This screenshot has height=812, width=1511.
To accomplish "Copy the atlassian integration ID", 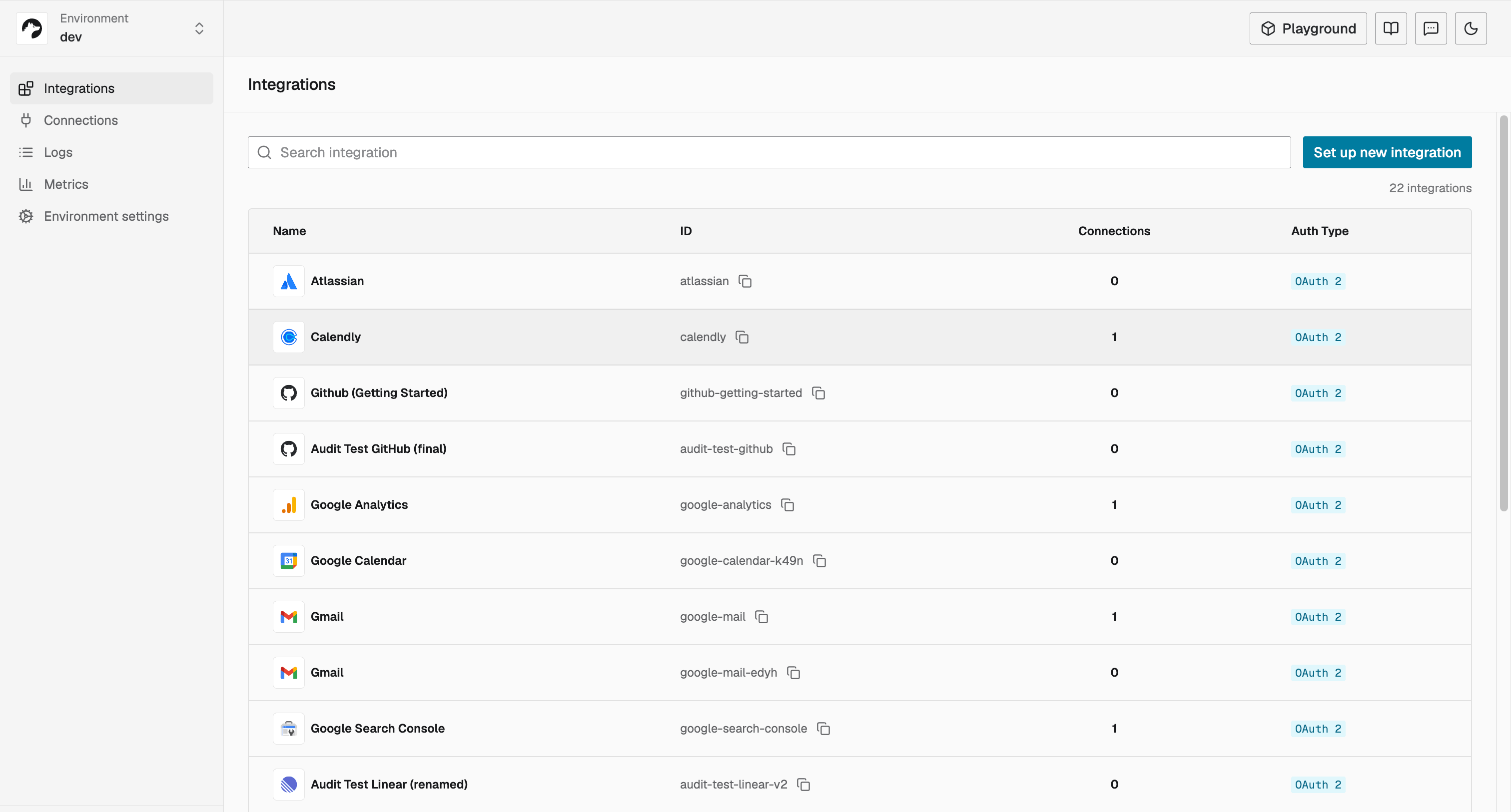I will click(x=745, y=282).
